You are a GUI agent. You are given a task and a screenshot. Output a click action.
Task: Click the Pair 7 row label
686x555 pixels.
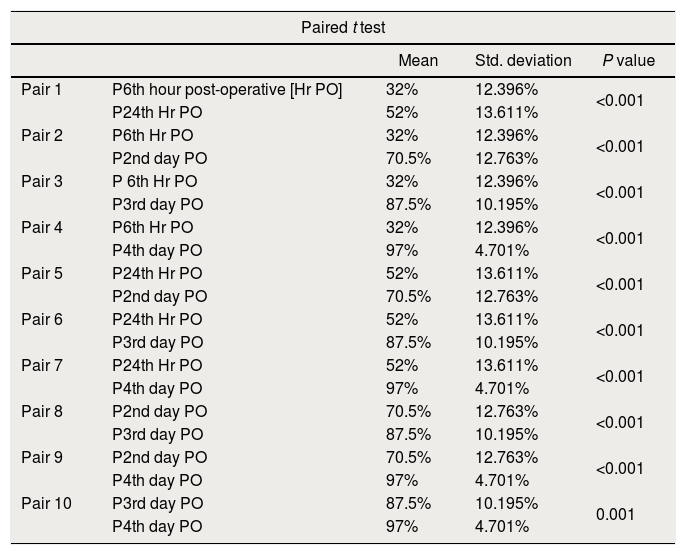pos(42,366)
